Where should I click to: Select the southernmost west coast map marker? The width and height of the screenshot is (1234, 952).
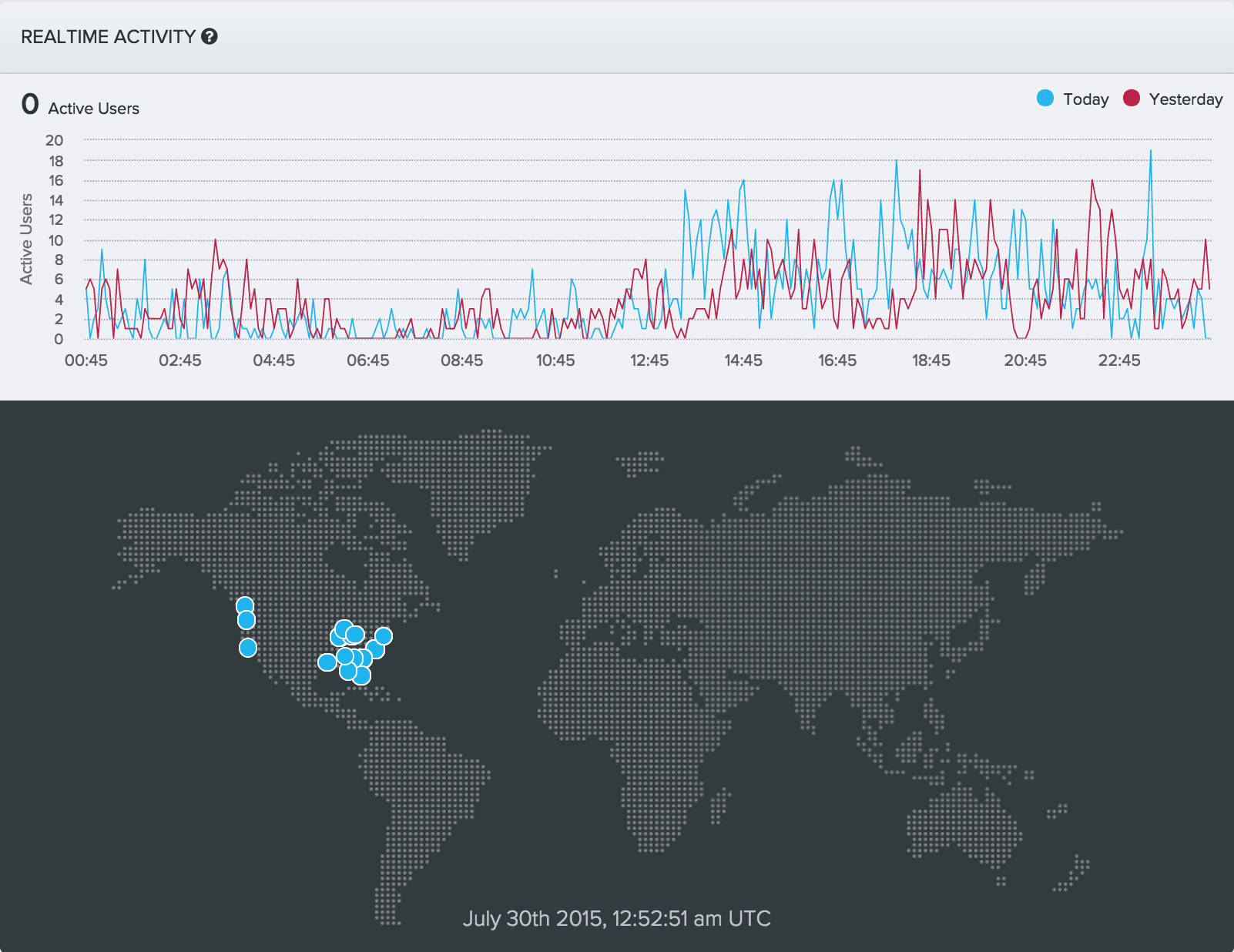(x=247, y=648)
